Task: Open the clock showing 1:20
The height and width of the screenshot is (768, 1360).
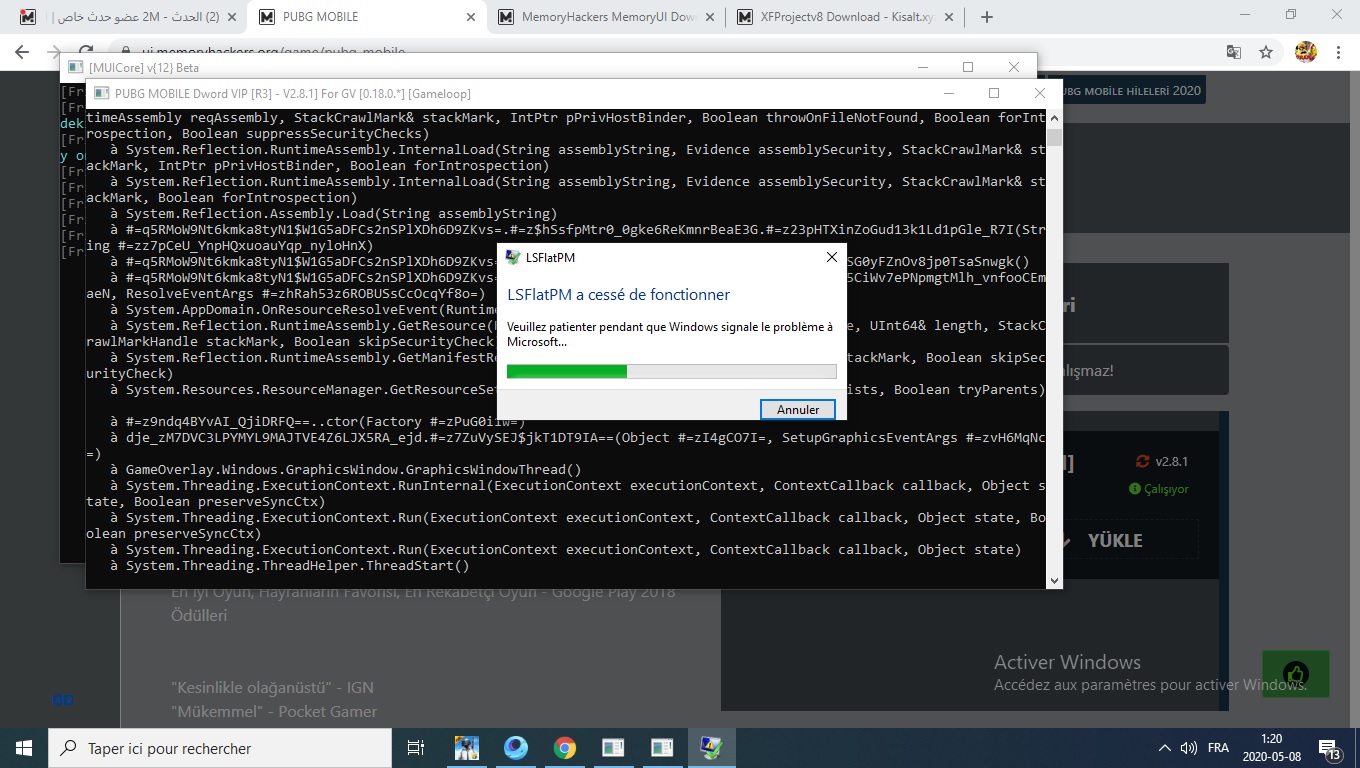Action: click(1272, 748)
